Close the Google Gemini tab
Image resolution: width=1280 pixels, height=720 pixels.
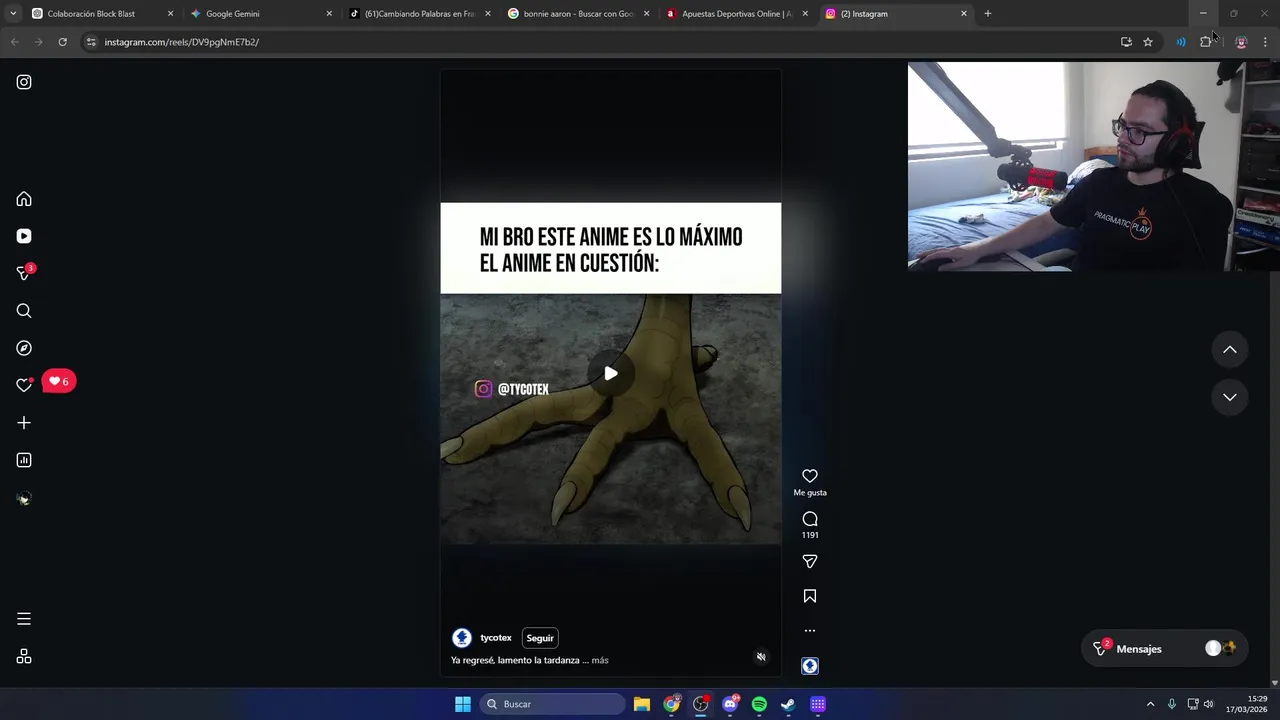(x=329, y=14)
